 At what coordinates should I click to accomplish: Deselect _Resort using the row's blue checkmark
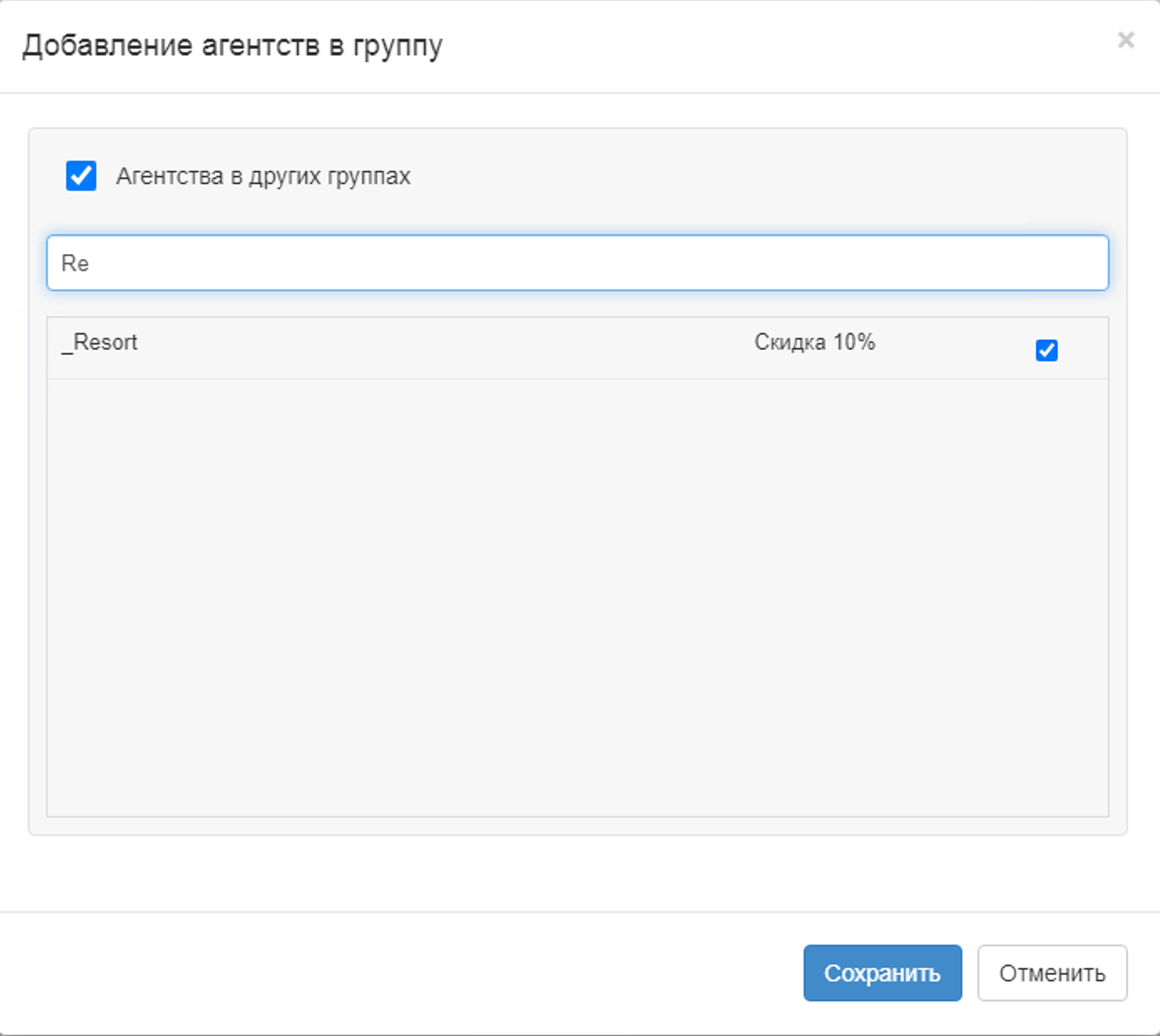point(1046,350)
